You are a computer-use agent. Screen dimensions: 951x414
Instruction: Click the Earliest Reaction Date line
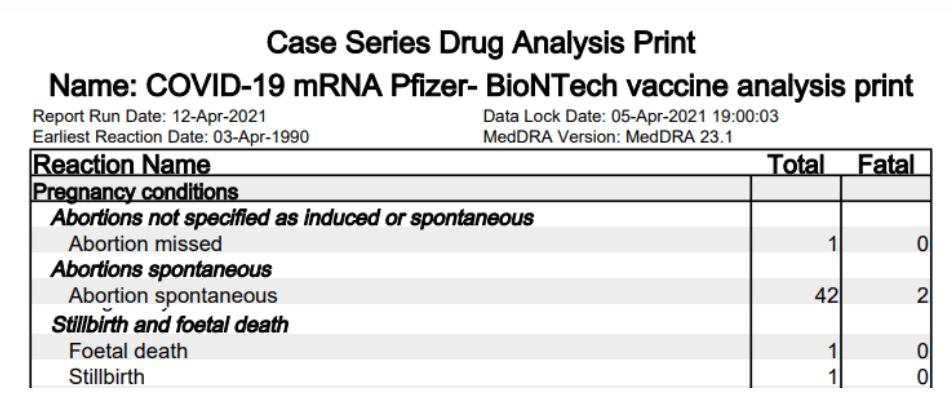click(x=171, y=136)
